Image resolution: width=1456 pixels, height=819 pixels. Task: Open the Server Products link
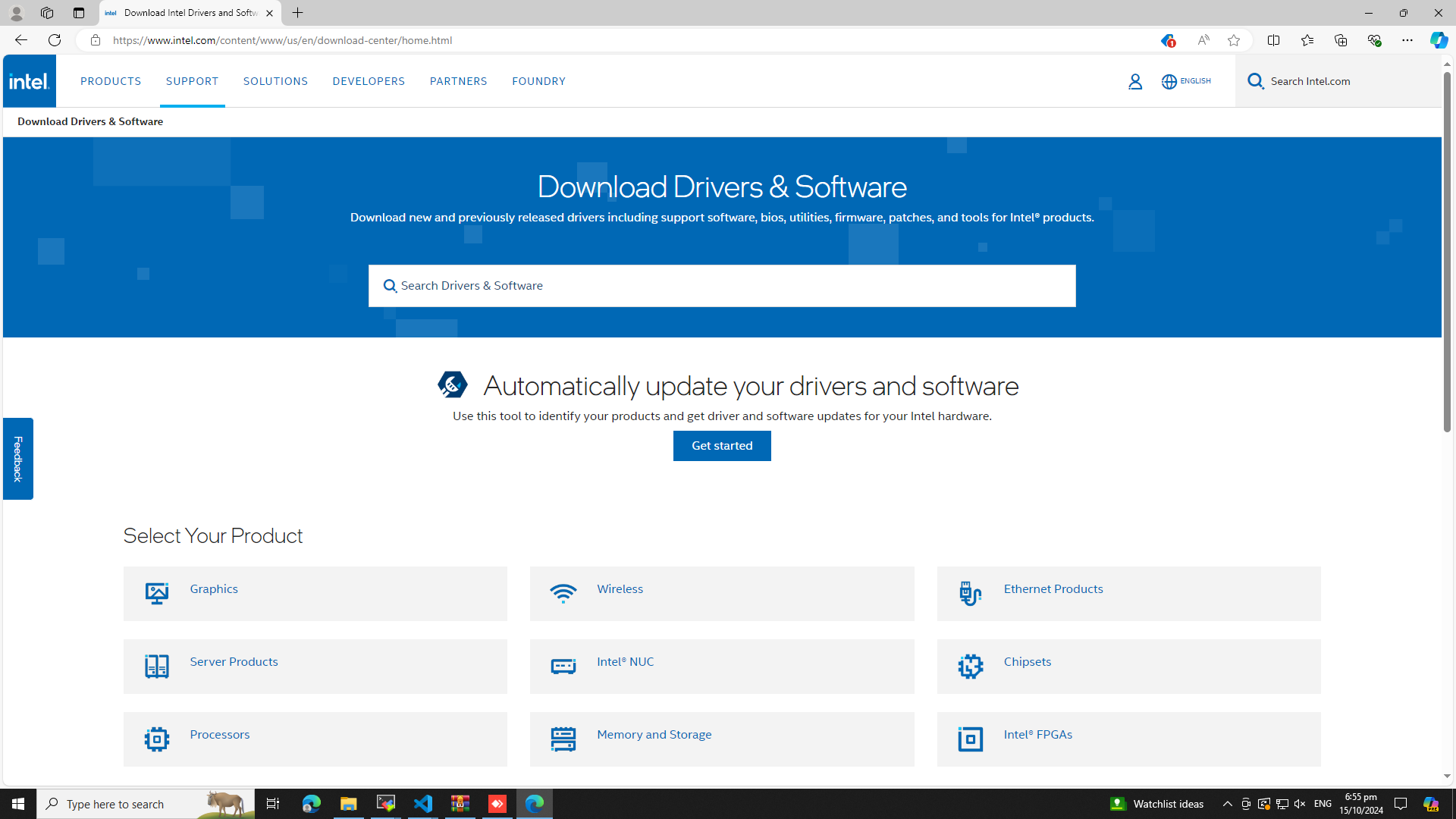click(x=234, y=662)
